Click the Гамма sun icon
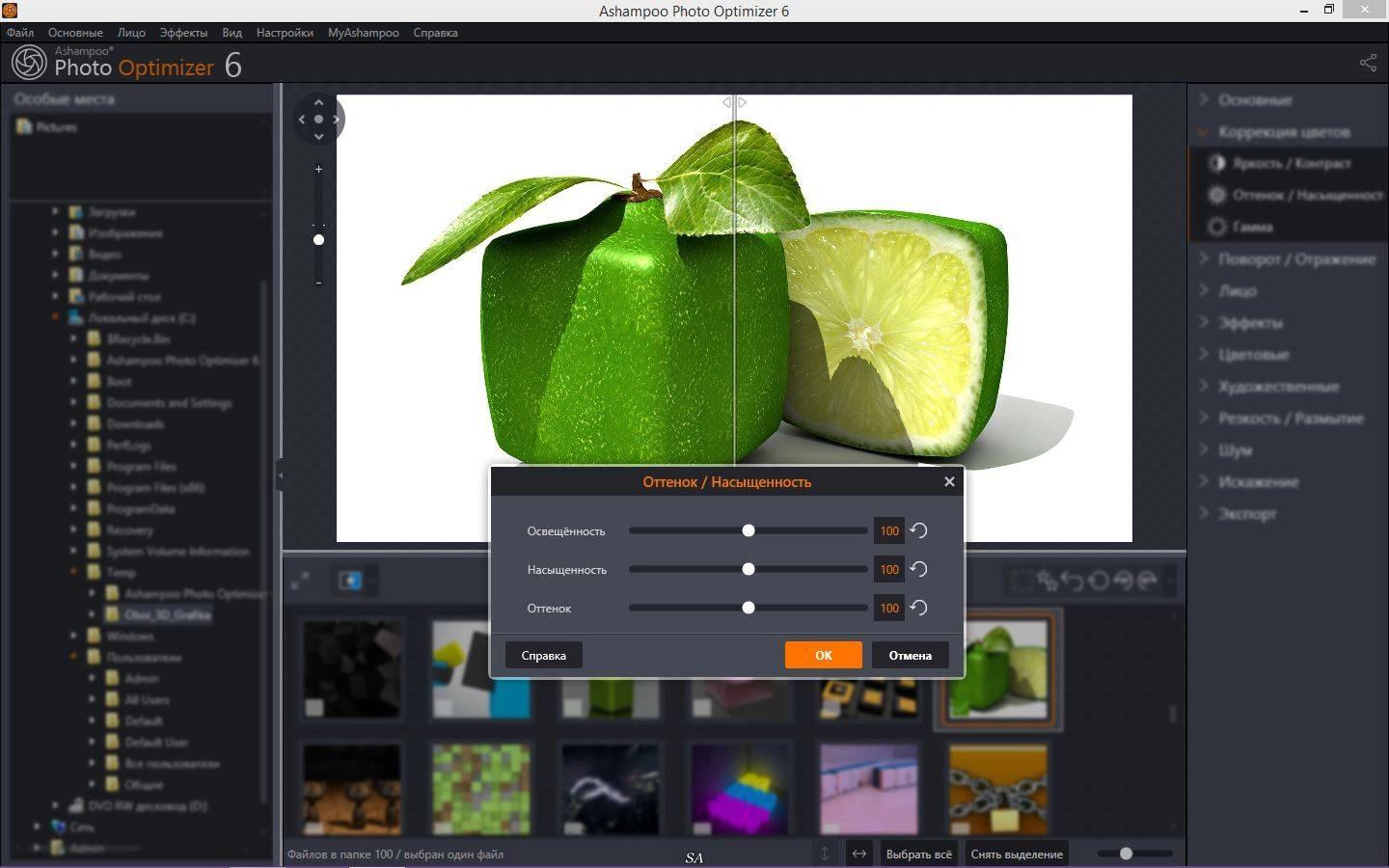Image resolution: width=1389 pixels, height=868 pixels. pyautogui.click(x=1216, y=227)
